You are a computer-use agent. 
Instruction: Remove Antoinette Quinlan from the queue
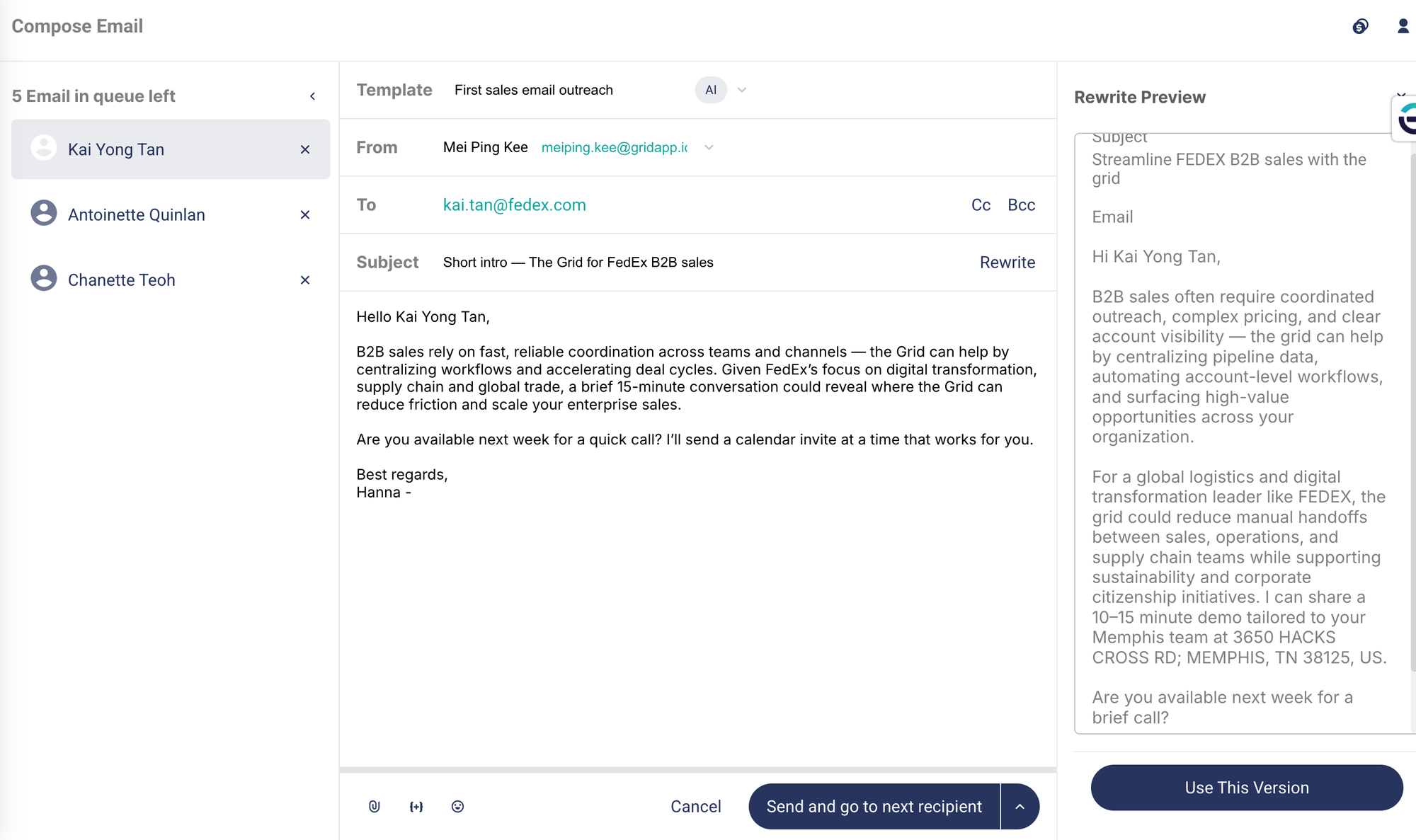(x=305, y=214)
